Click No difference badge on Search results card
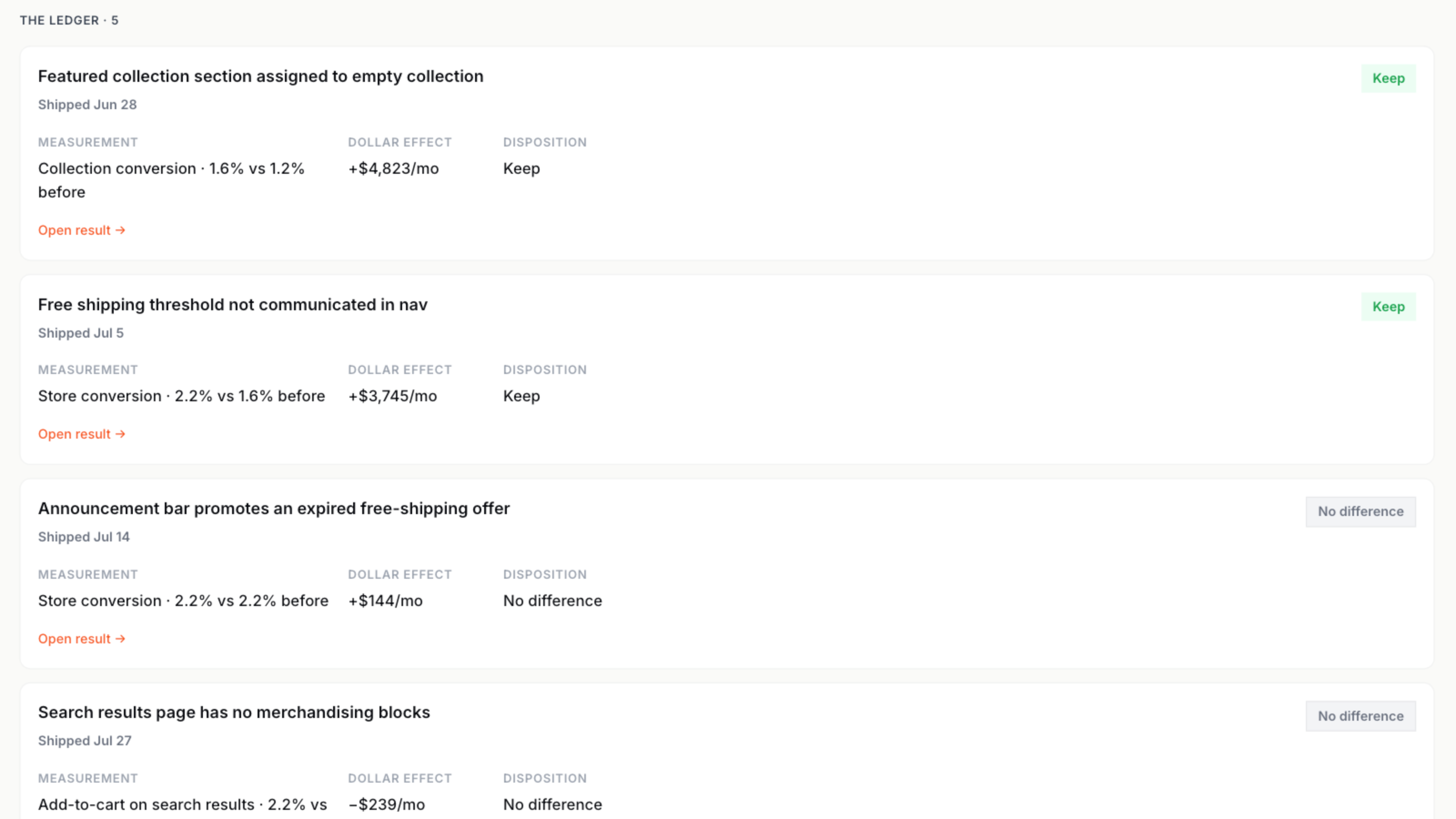1456x819 pixels. (x=1360, y=716)
